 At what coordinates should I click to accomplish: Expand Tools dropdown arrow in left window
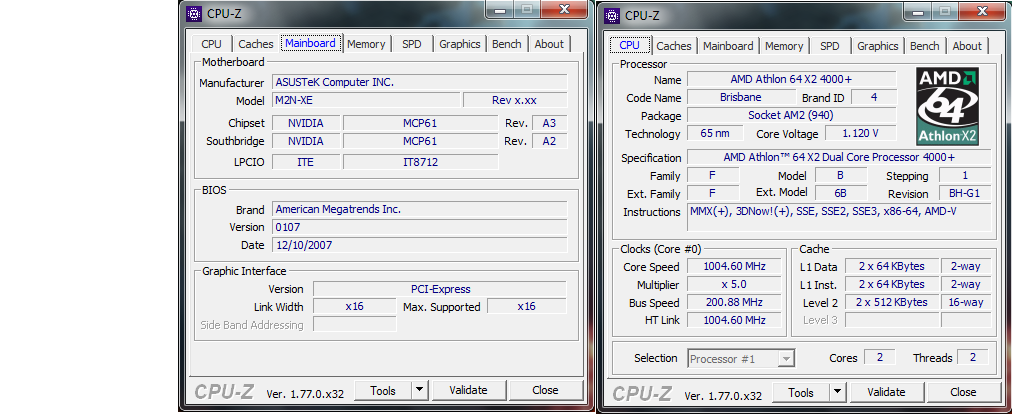coord(420,391)
